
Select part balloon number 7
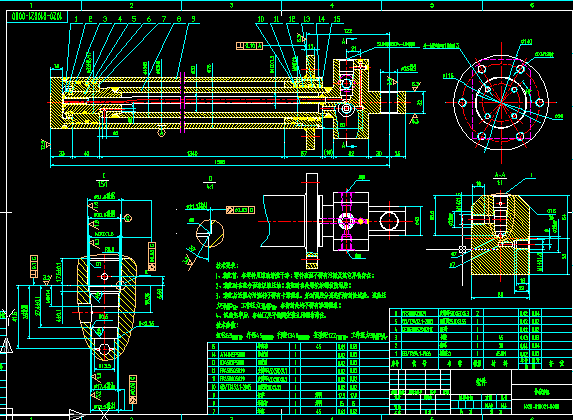tap(164, 19)
